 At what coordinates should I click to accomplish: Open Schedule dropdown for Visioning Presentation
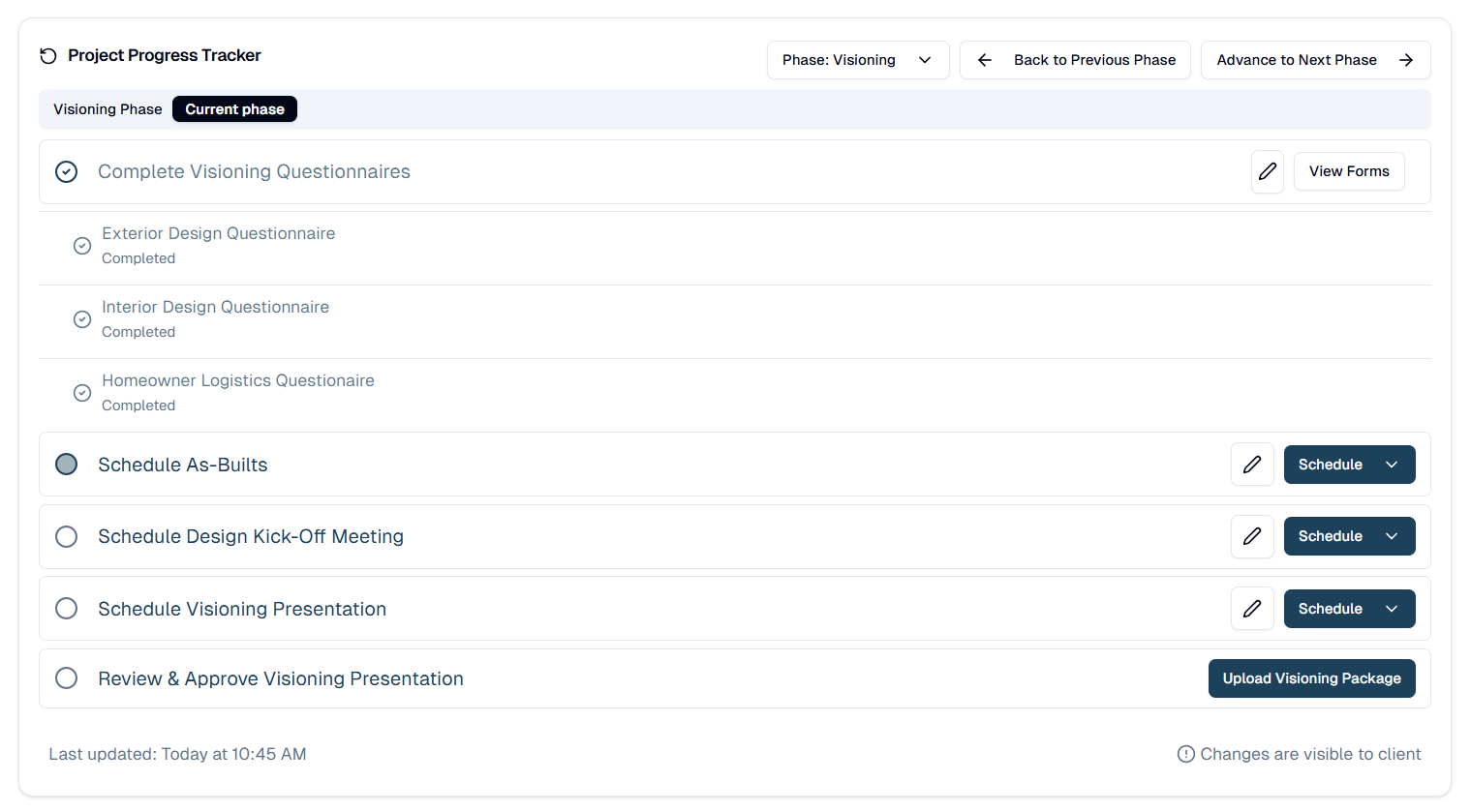(x=1349, y=609)
